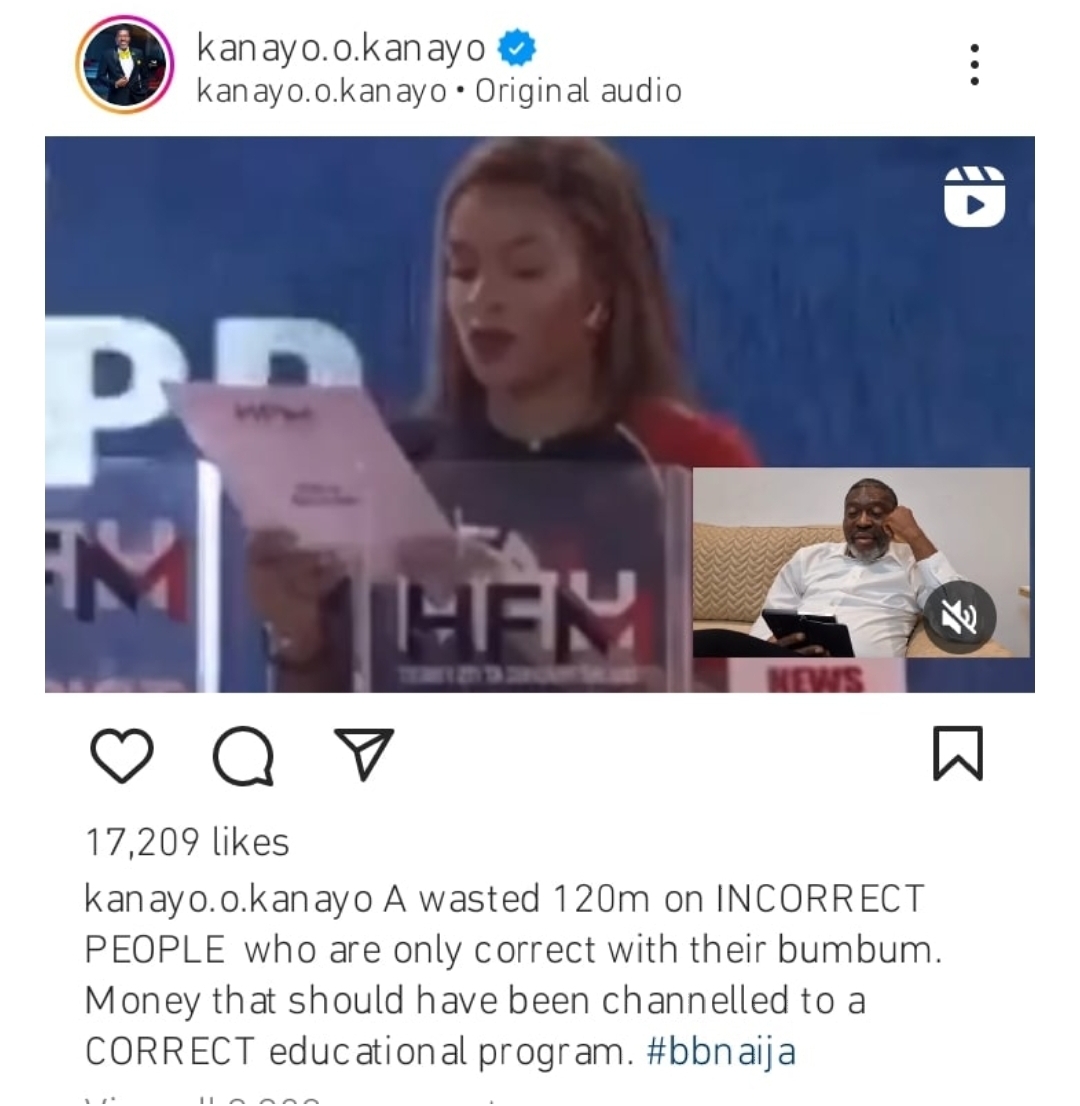
Task: Open the kanayo.o.kanayo username at top
Action: pyautogui.click(x=341, y=48)
